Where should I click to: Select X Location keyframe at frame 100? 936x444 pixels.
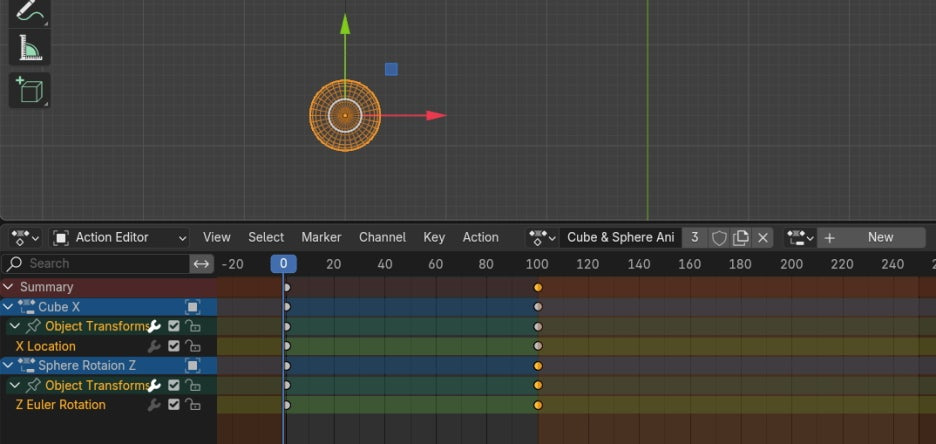point(538,346)
